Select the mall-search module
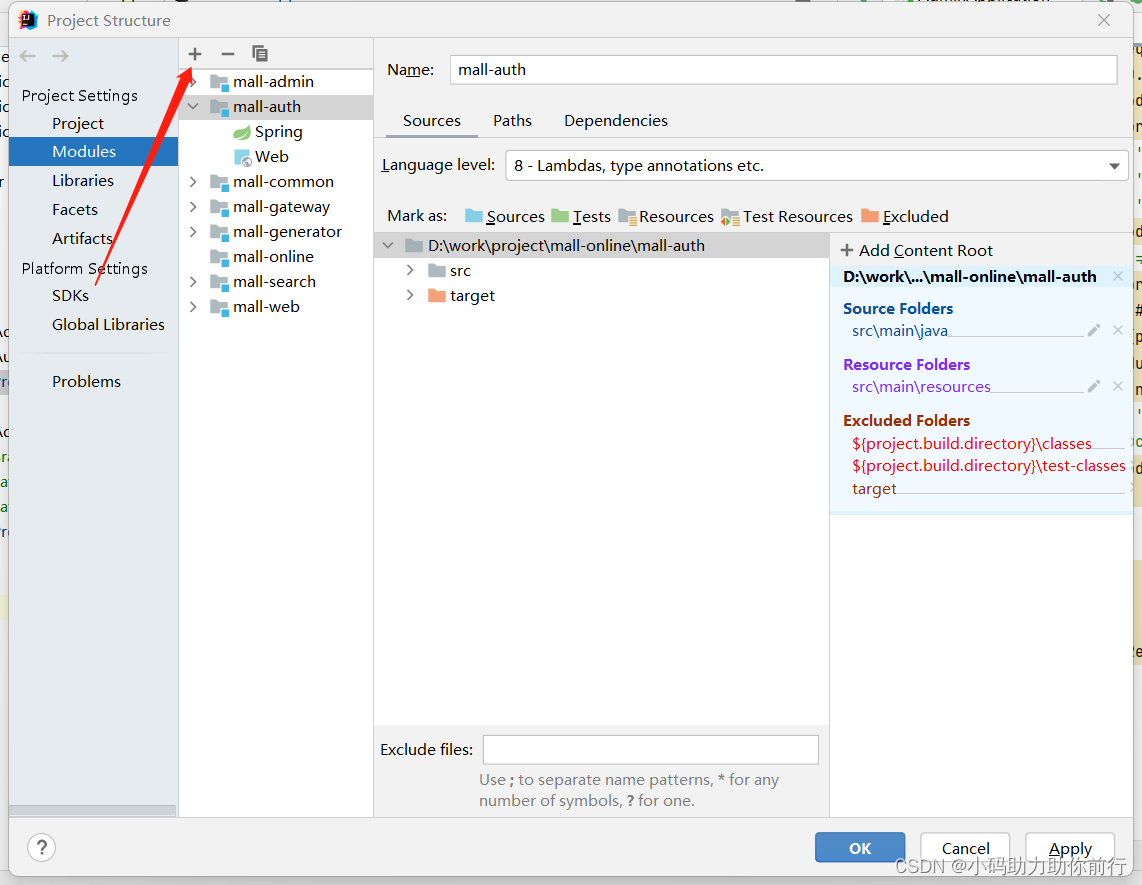Viewport: 1142px width, 885px height. click(x=276, y=282)
